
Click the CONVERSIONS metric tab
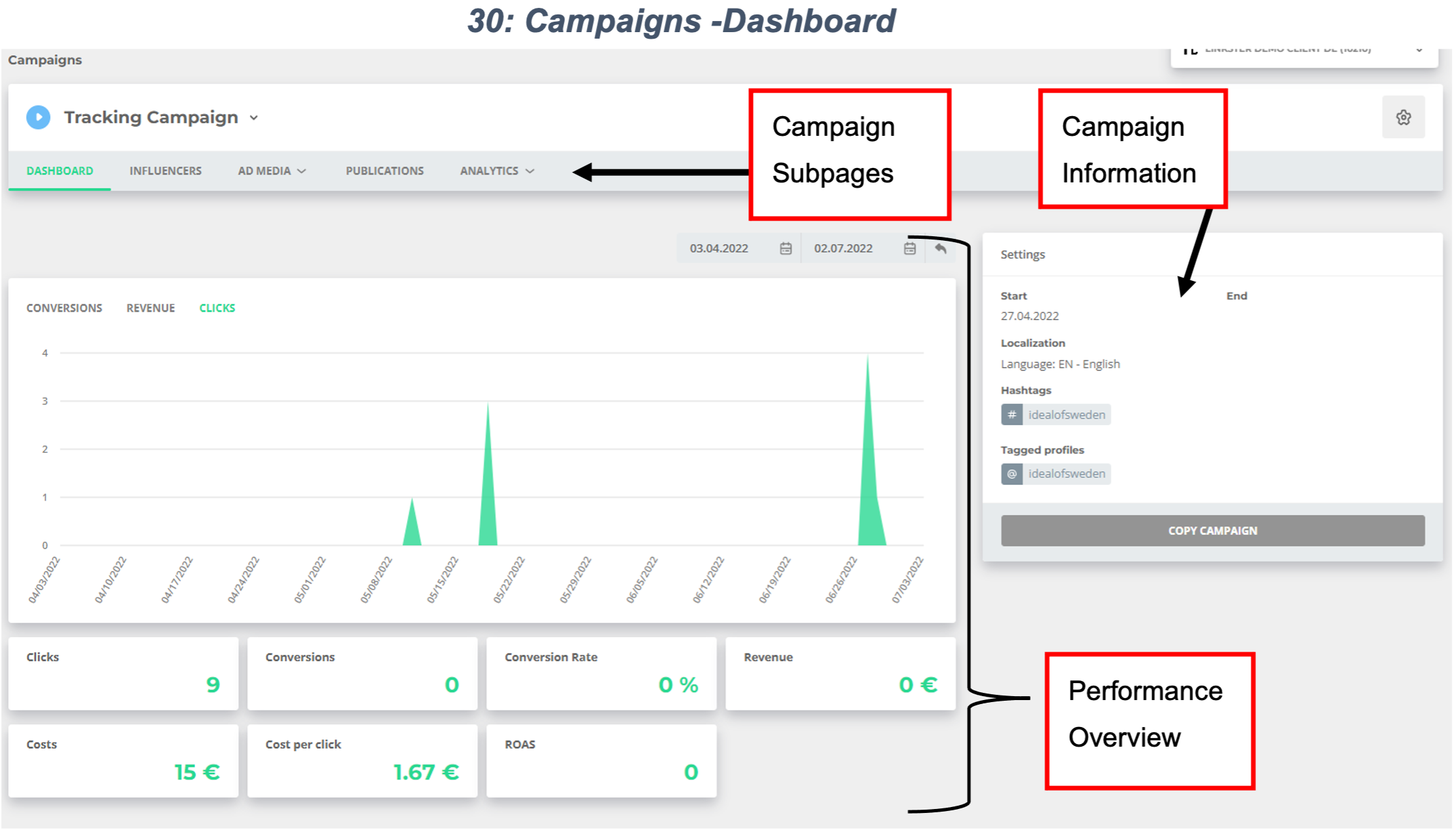click(x=64, y=308)
